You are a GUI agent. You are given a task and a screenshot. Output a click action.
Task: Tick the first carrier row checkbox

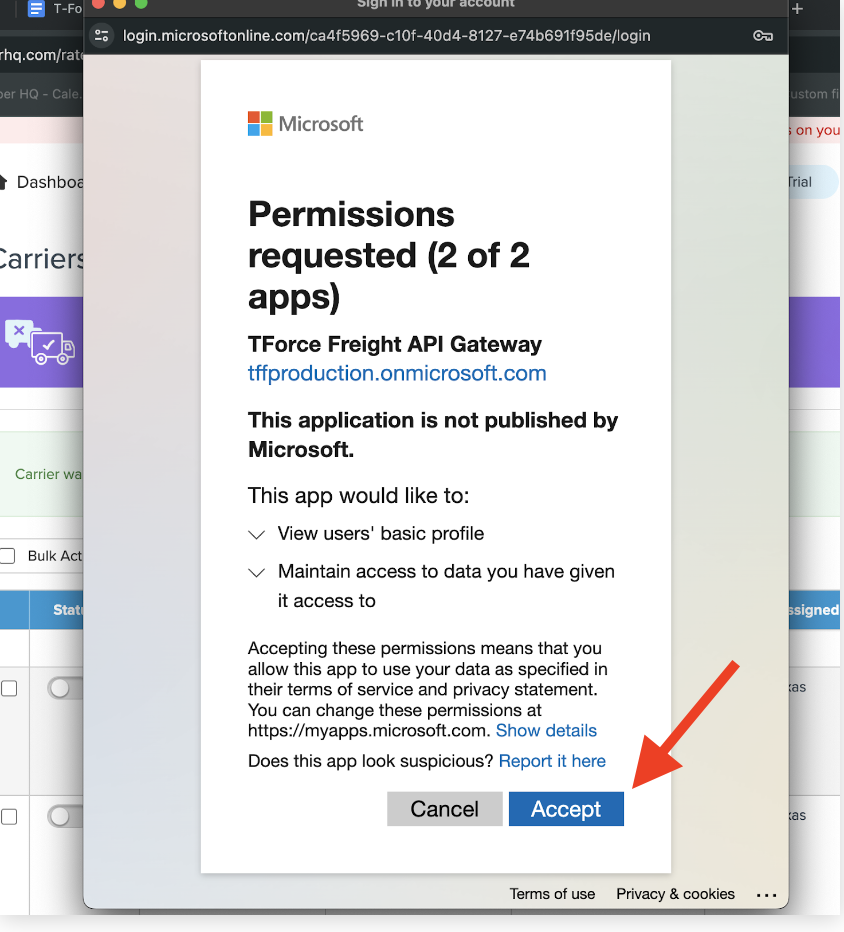tap(9, 688)
